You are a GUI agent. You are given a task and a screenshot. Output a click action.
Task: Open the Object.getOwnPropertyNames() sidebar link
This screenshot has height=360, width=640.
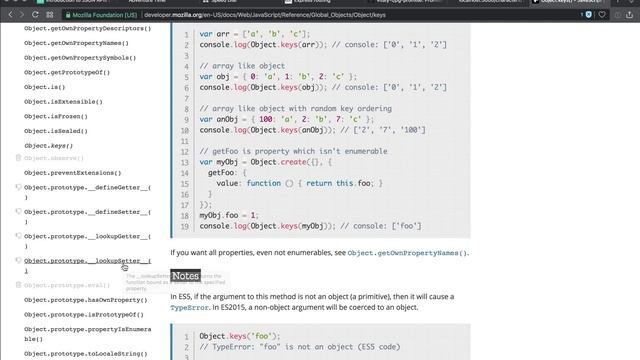(x=76, y=43)
